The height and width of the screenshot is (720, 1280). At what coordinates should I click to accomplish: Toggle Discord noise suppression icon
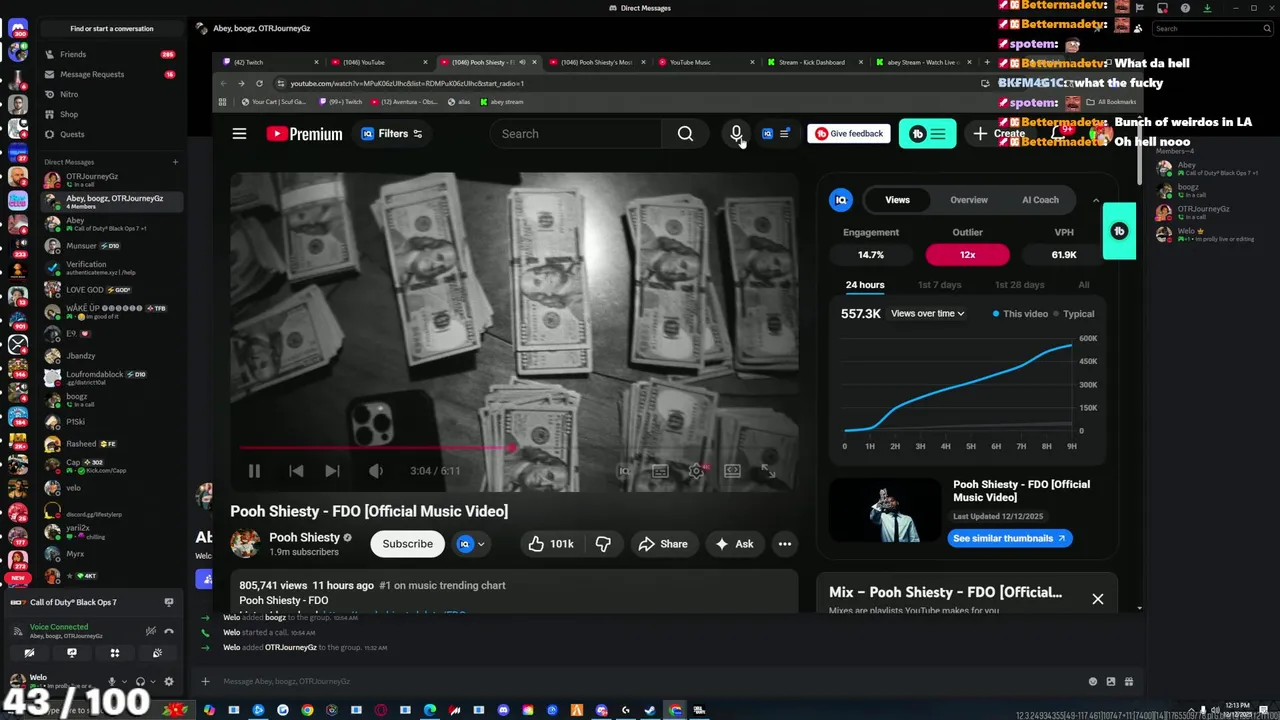[150, 631]
